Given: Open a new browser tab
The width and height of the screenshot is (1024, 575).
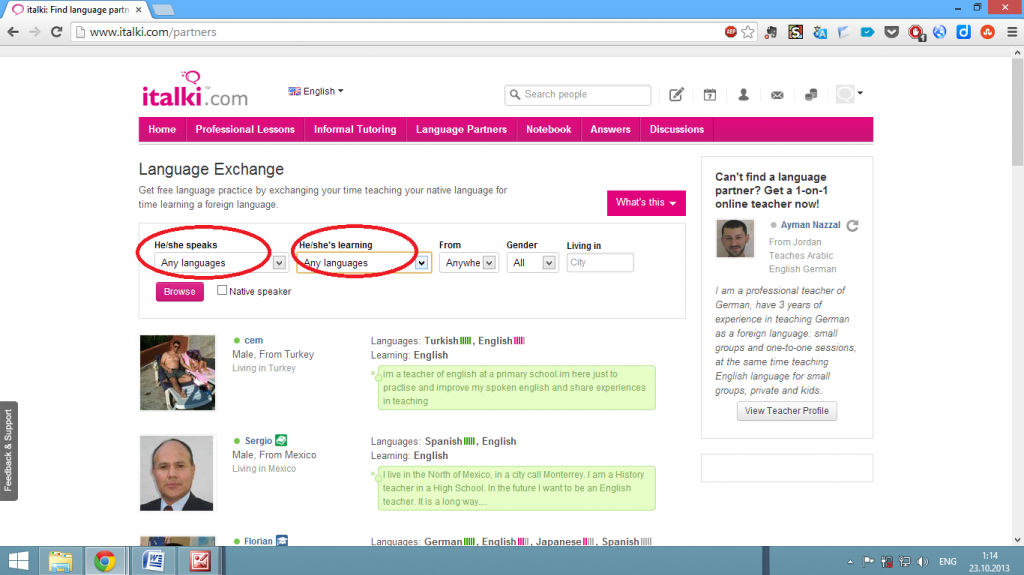Looking at the screenshot, I should (x=163, y=10).
